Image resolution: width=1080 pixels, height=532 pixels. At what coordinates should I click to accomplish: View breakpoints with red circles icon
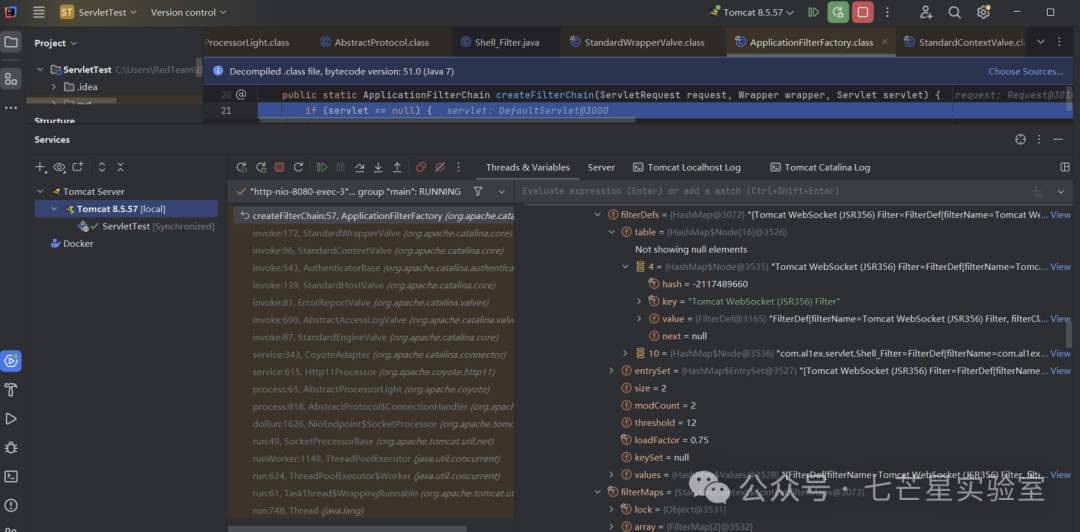pyautogui.click(x=421, y=167)
